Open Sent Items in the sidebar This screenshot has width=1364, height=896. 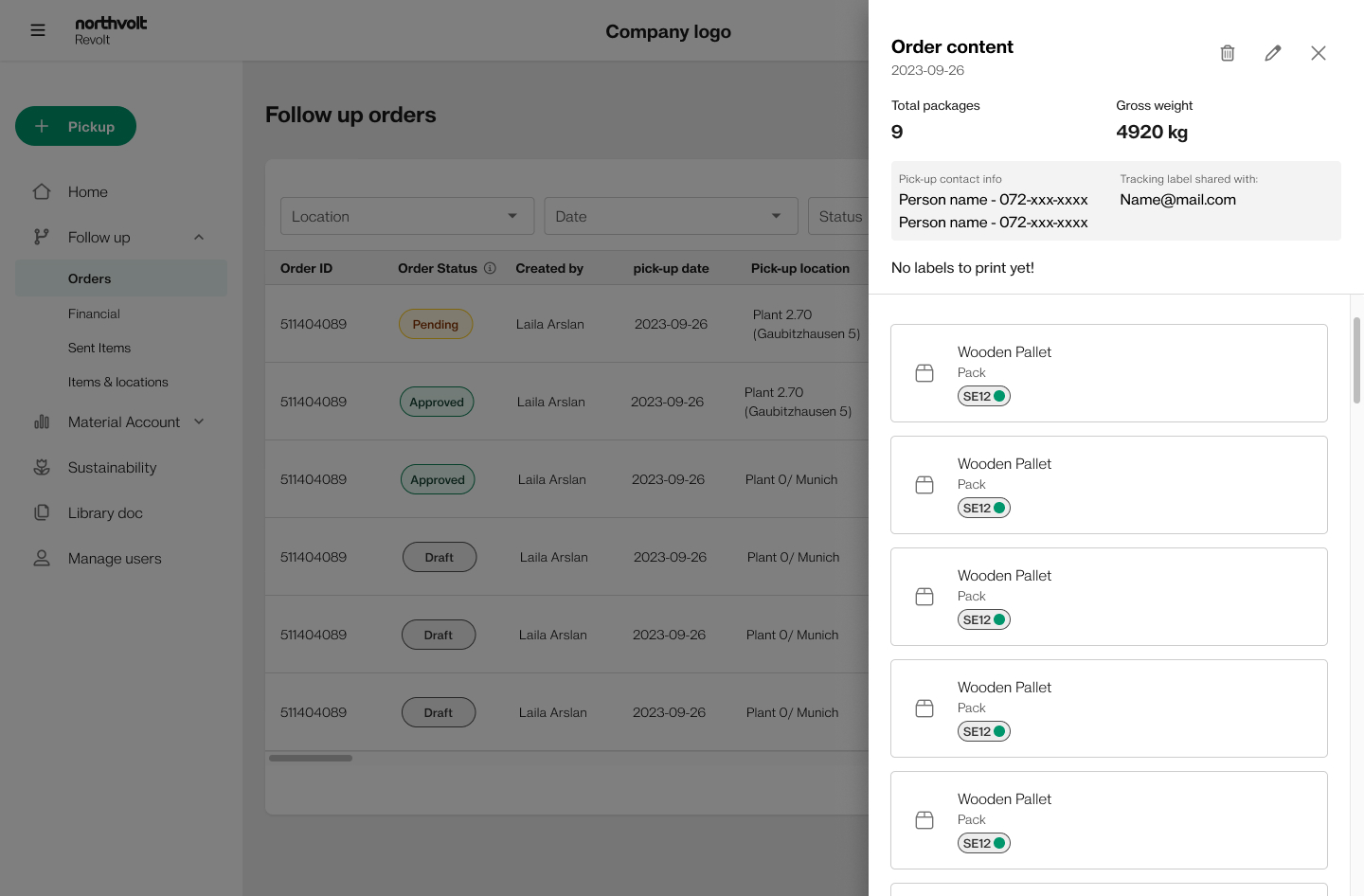tap(99, 348)
